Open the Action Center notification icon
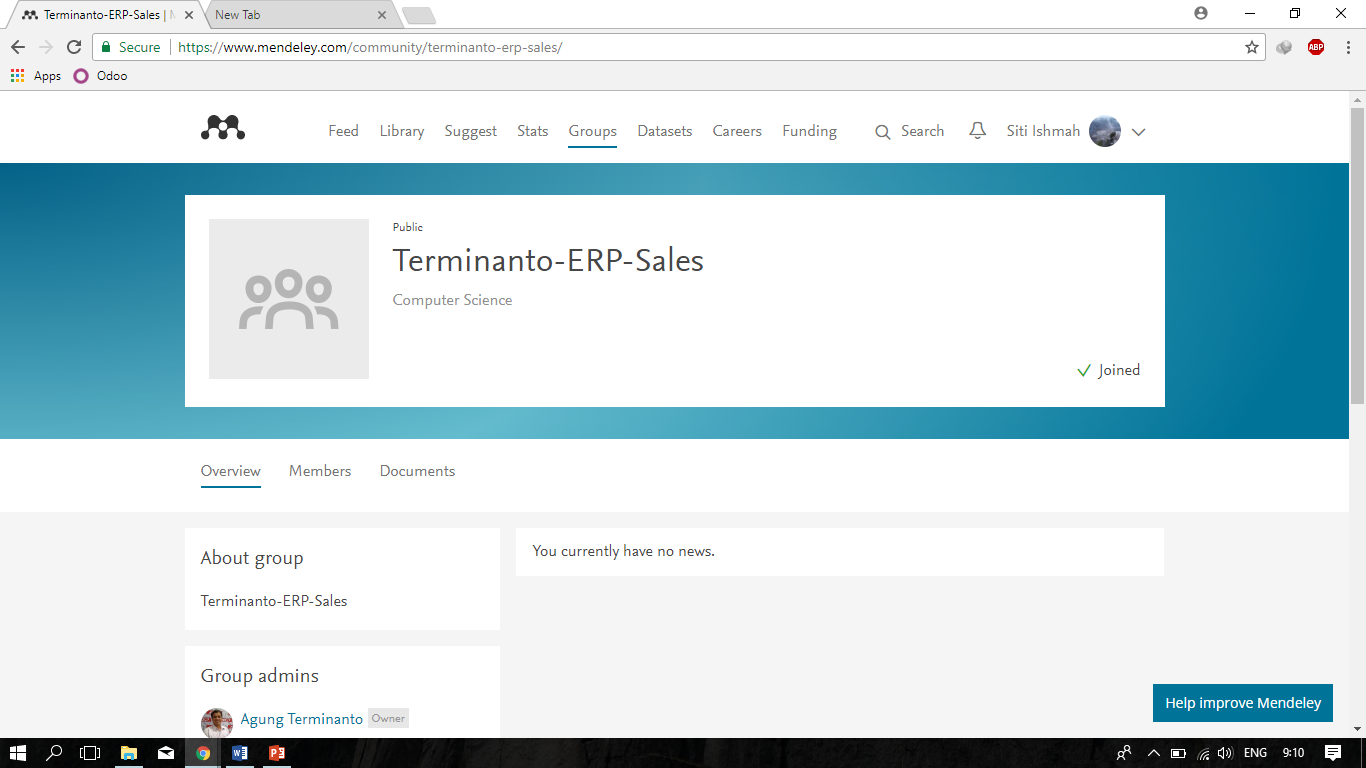1366x768 pixels. pyautogui.click(x=1333, y=753)
